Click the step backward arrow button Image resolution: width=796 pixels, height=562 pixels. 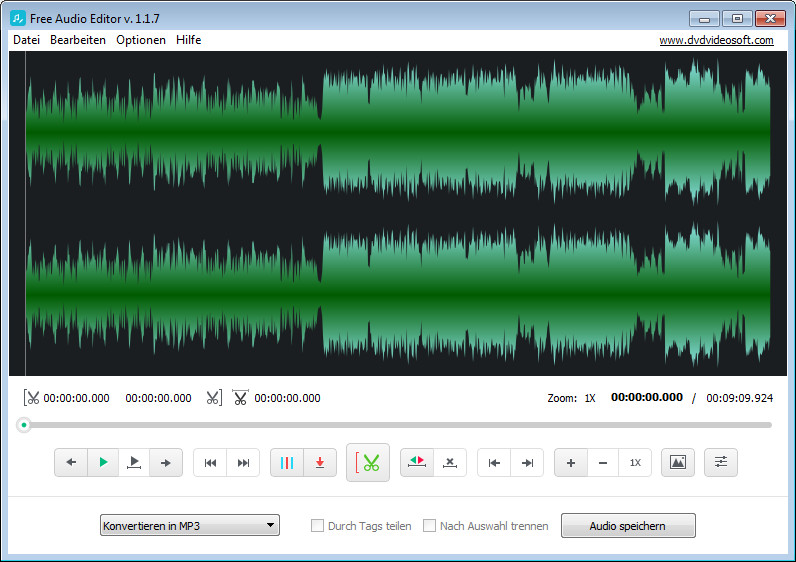(71, 463)
